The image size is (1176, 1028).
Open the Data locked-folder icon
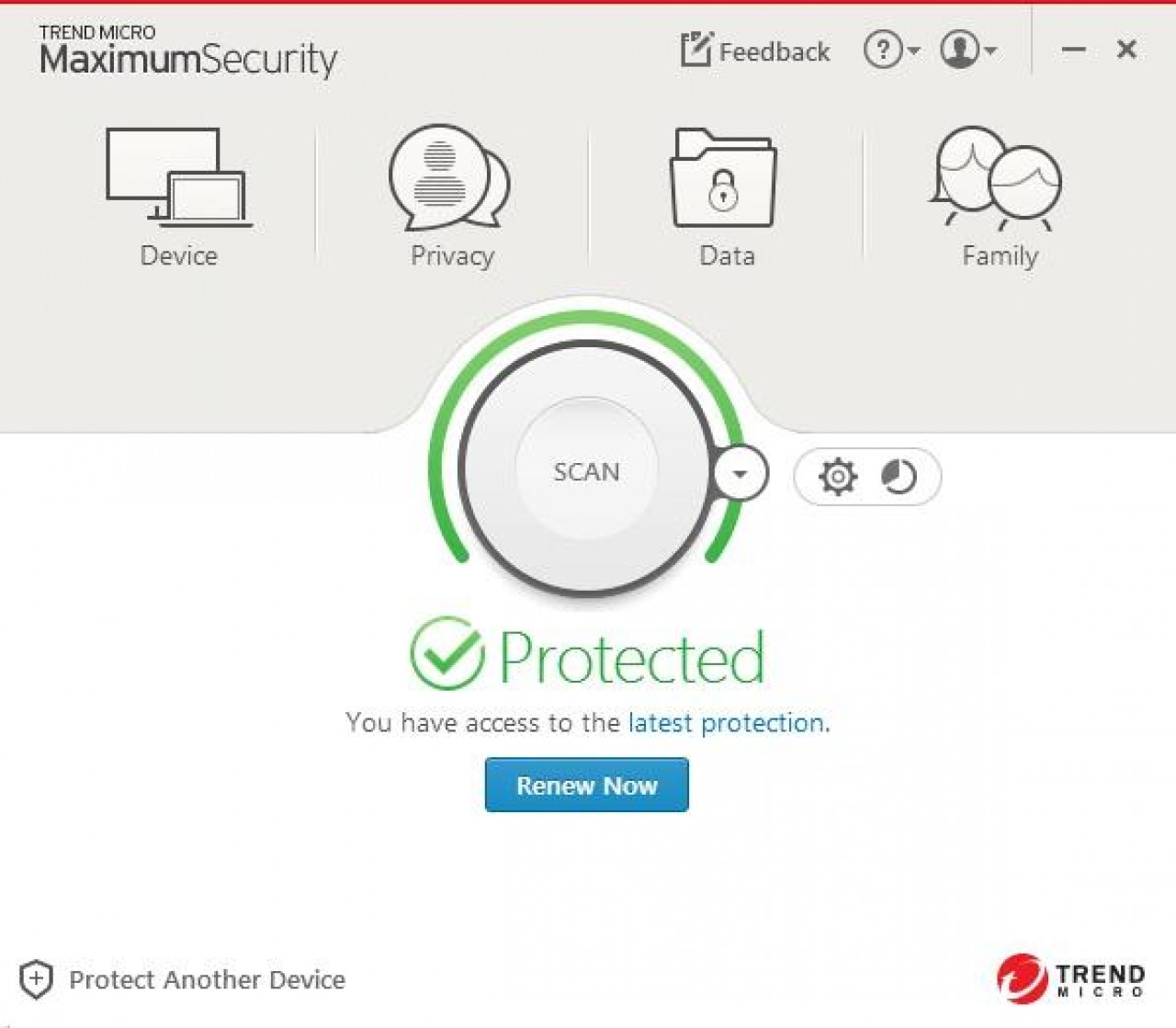725,179
